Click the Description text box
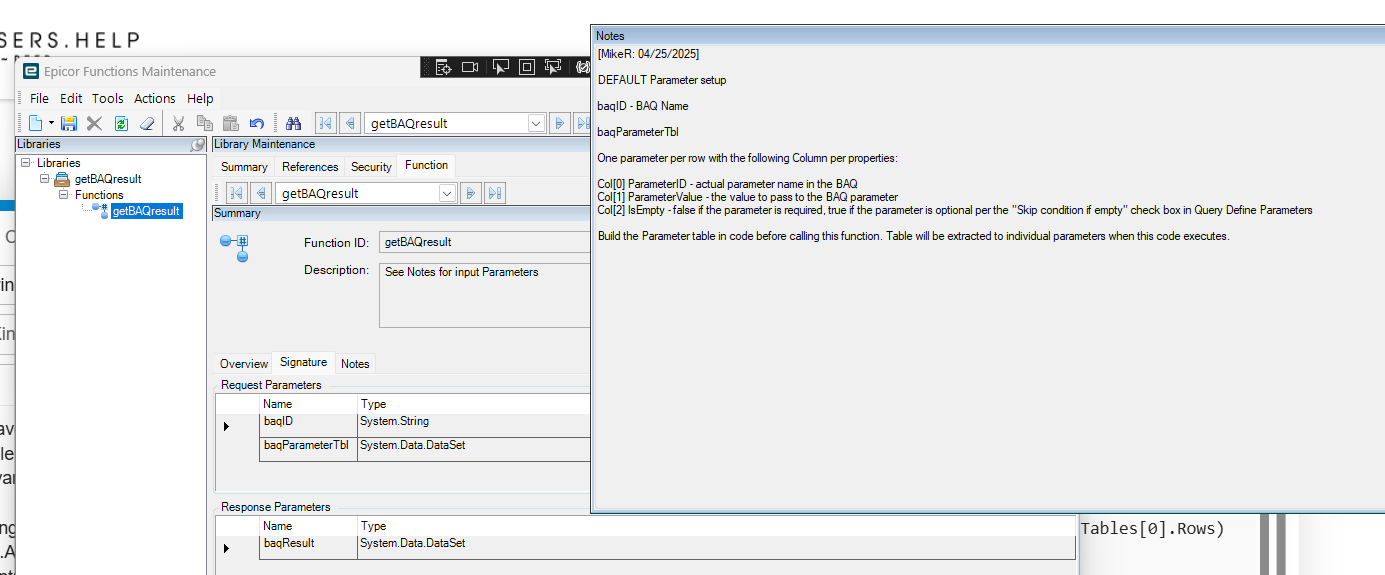The height and width of the screenshot is (575, 1385). pos(484,295)
